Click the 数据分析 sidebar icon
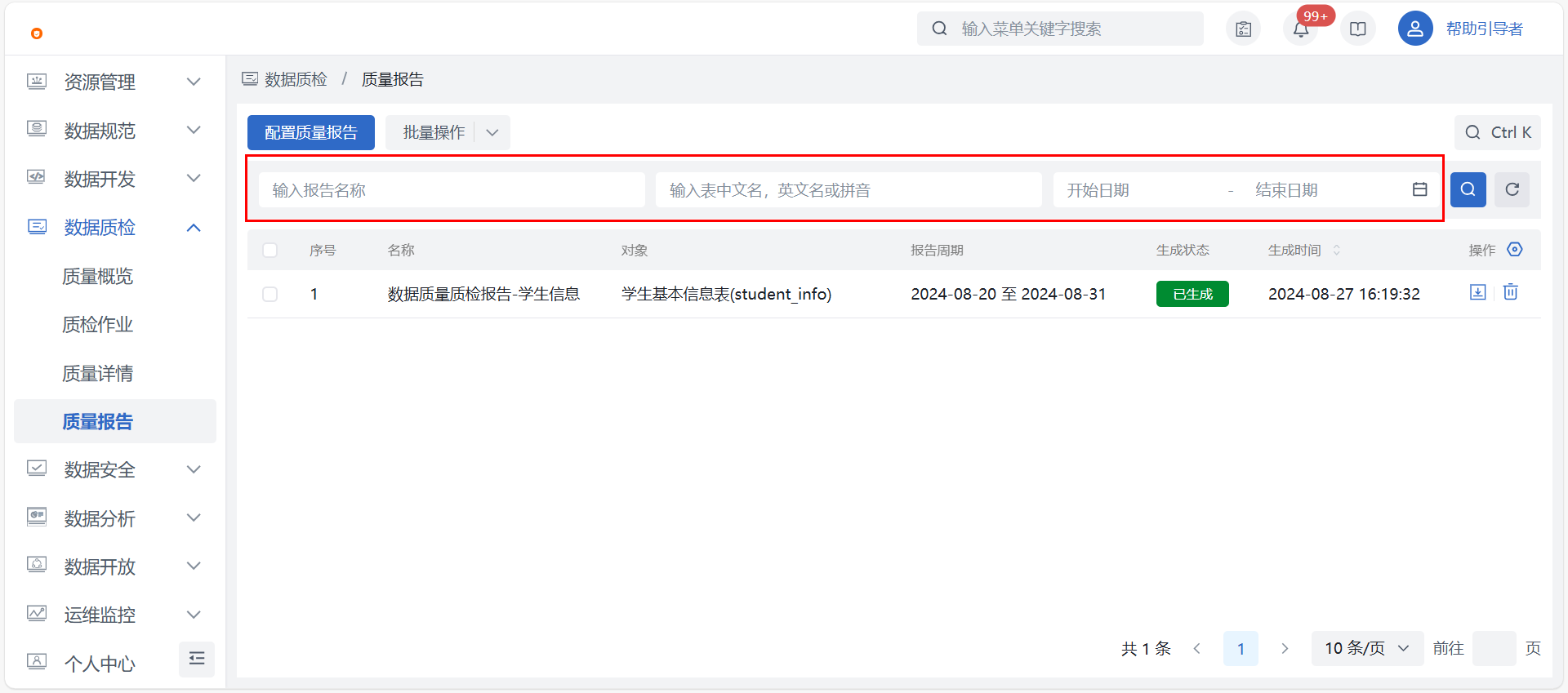 (x=37, y=518)
